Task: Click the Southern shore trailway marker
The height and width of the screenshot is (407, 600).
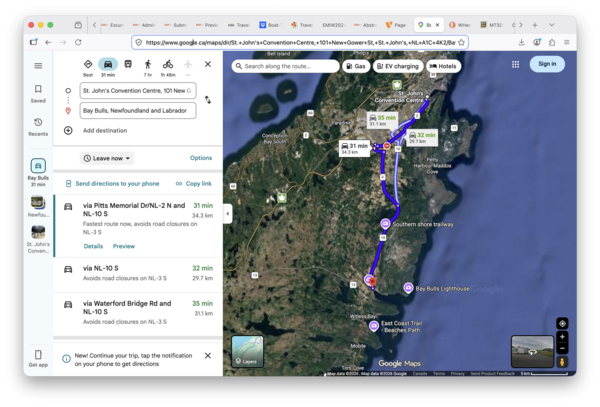Action: 385,224
